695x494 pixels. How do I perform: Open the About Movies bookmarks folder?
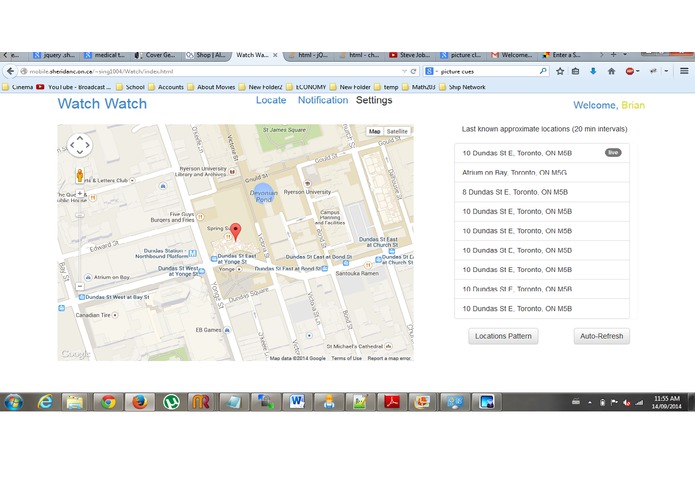tap(211, 87)
